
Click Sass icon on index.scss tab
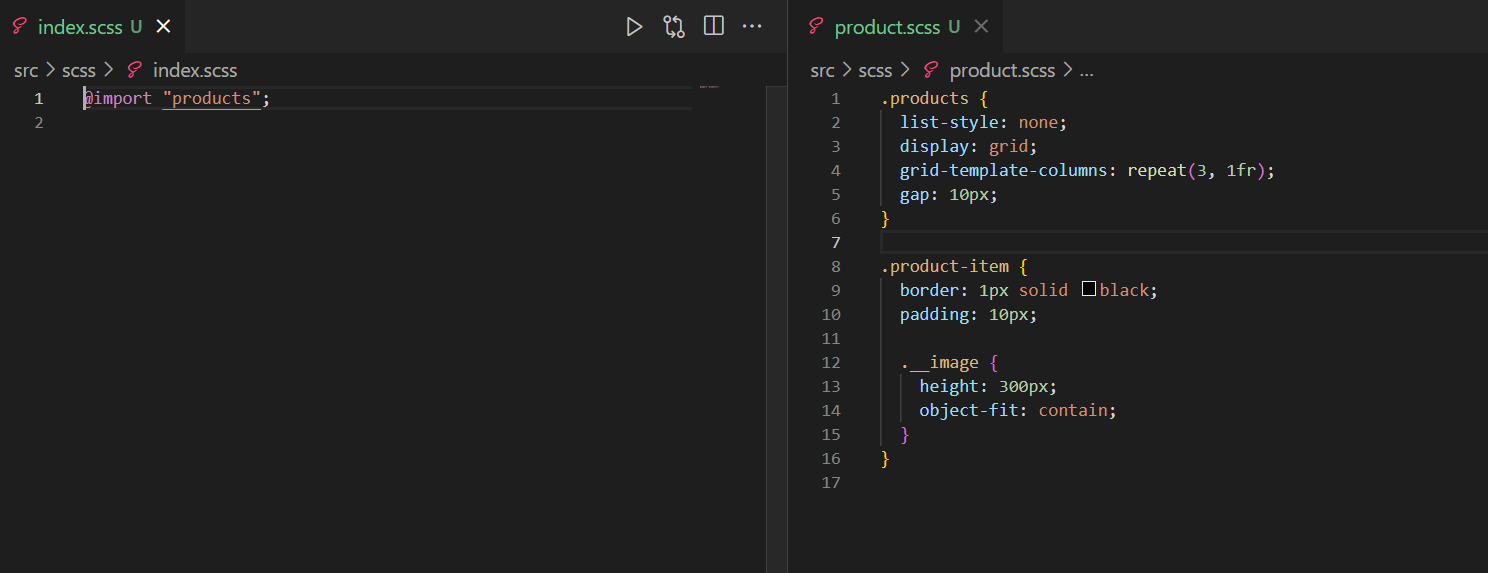coord(20,27)
